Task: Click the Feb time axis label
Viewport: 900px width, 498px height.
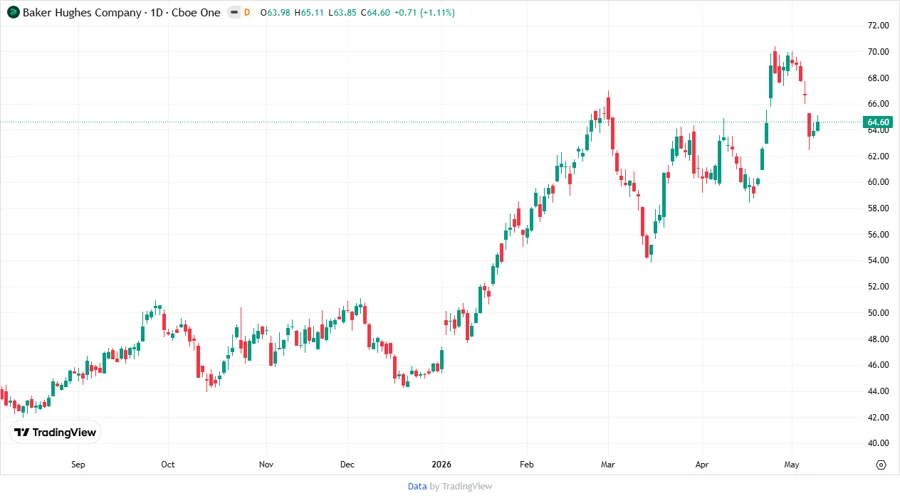Action: tap(526, 464)
